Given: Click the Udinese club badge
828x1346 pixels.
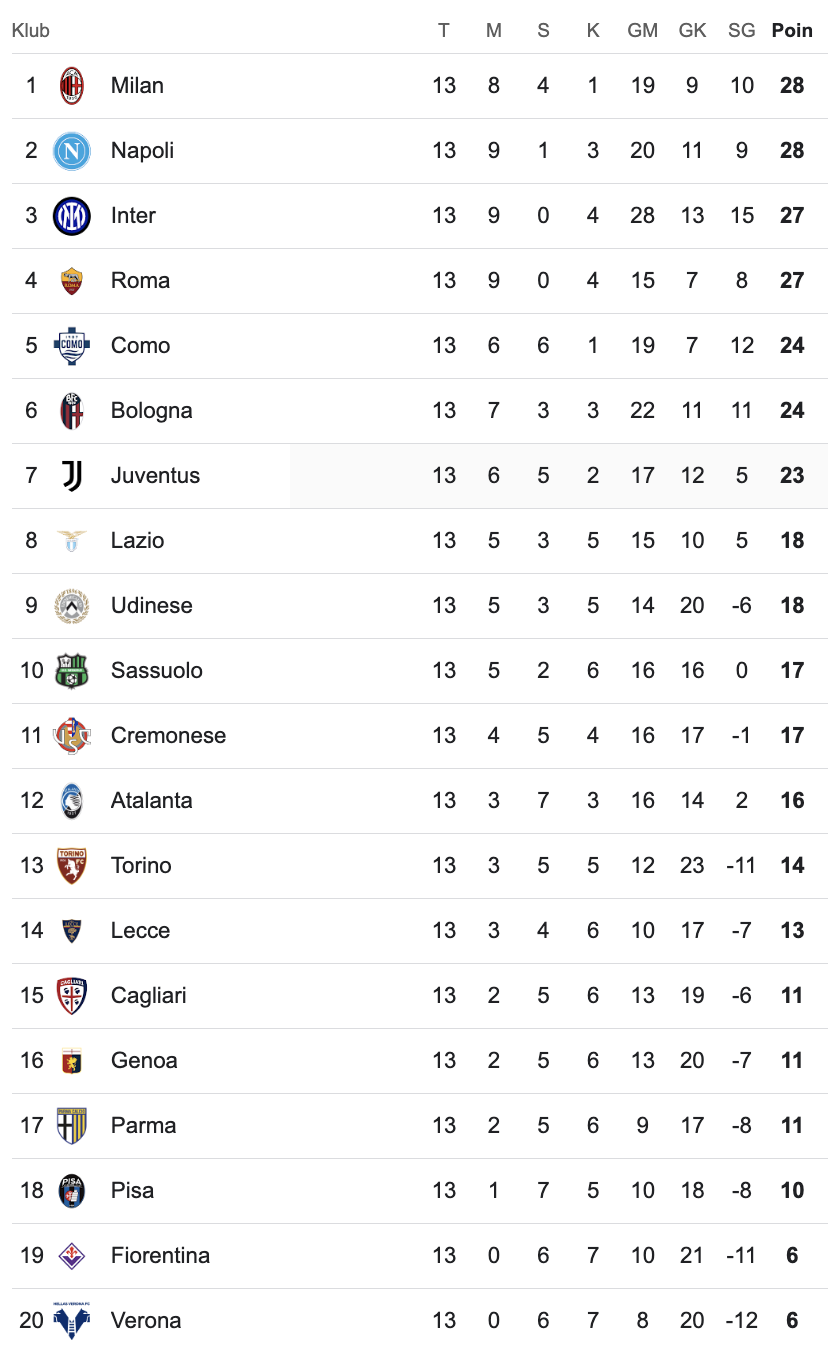Looking at the screenshot, I should (x=72, y=606).
